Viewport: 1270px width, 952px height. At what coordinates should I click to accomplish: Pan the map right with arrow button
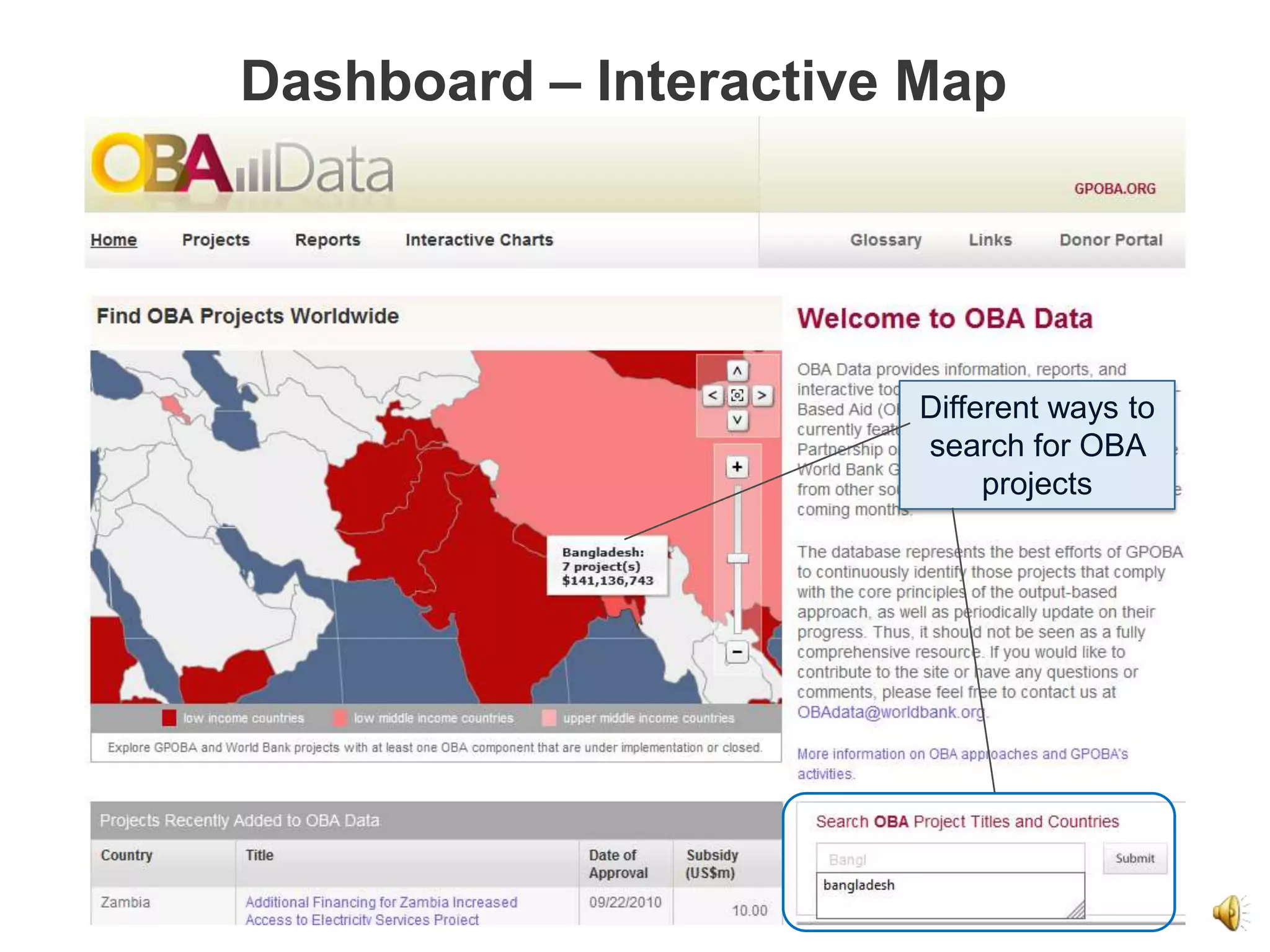tap(762, 395)
